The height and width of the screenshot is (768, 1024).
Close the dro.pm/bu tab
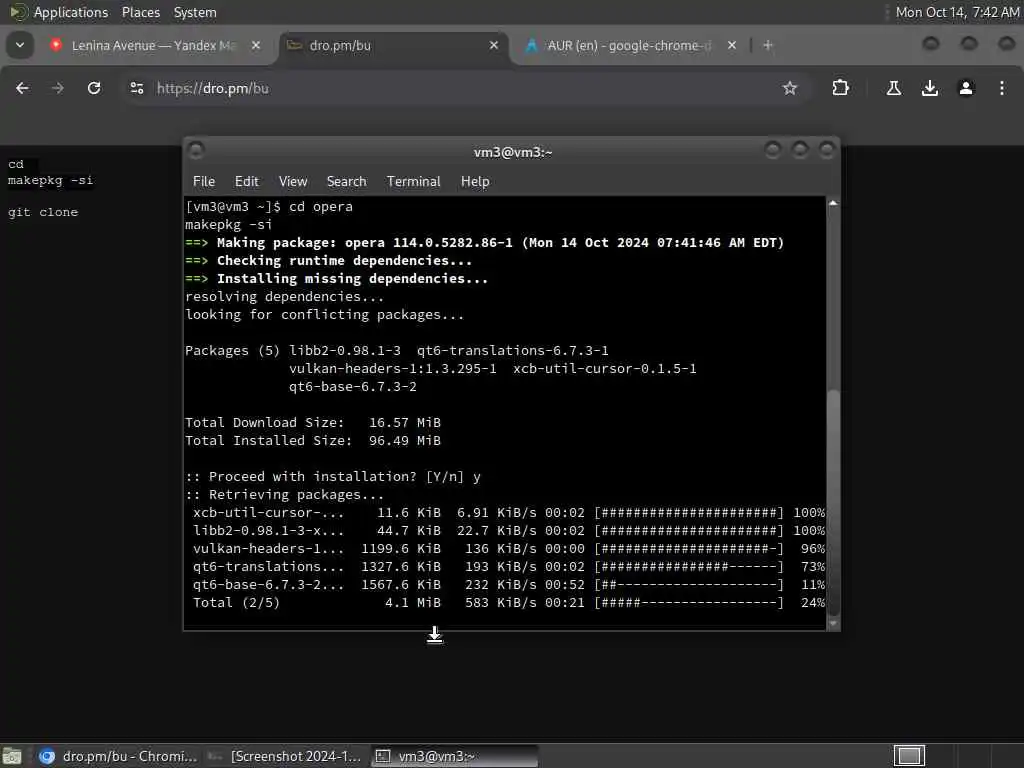point(494,45)
